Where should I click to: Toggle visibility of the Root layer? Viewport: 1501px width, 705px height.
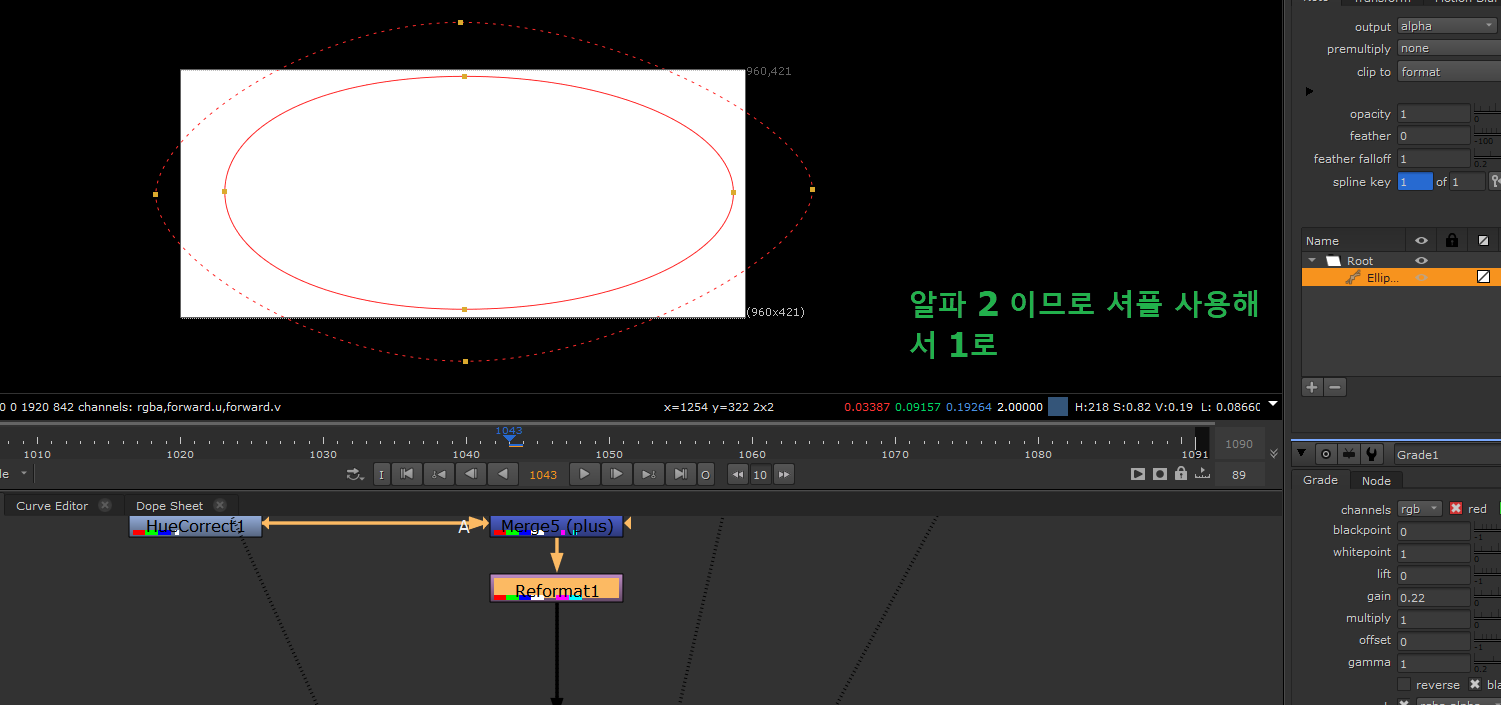click(1420, 261)
